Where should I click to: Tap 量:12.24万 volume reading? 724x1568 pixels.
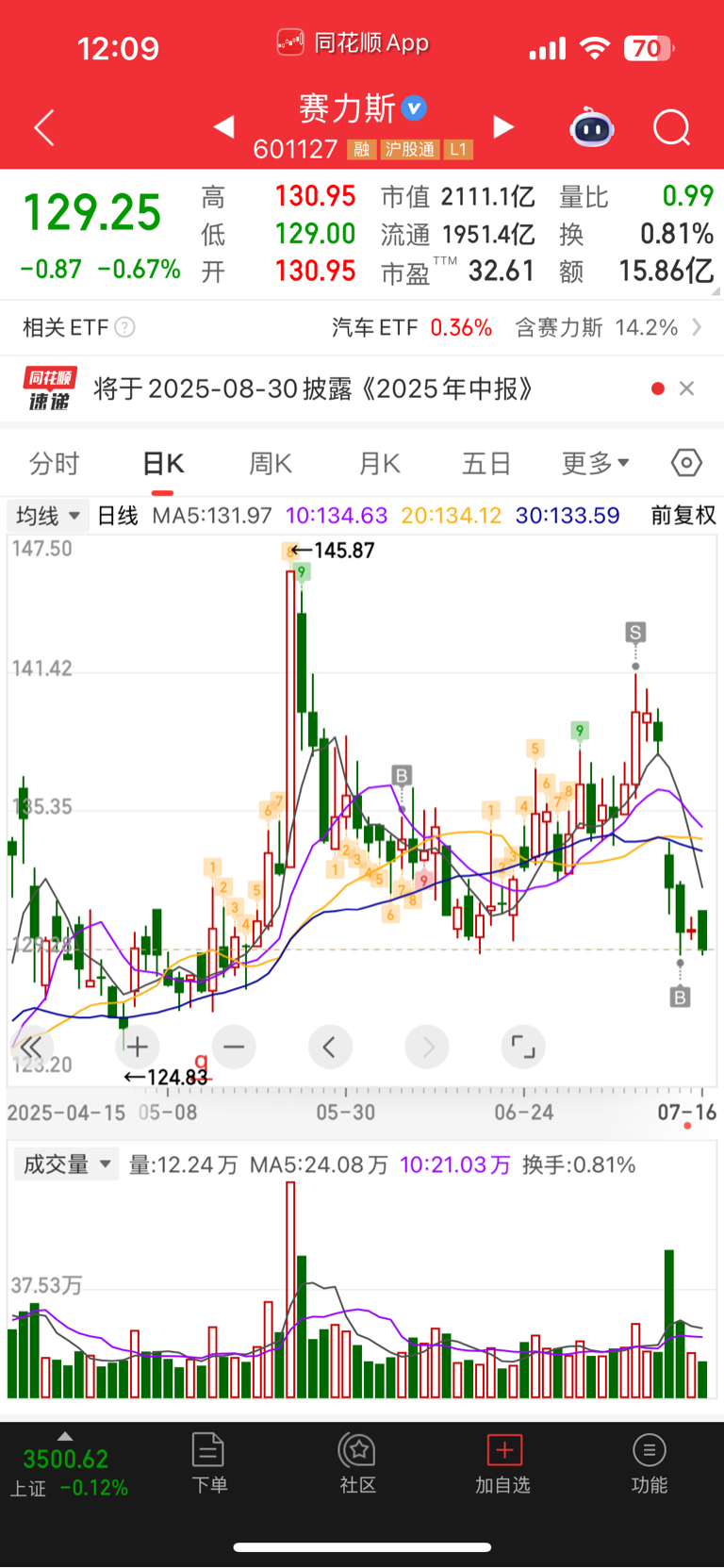(183, 1164)
